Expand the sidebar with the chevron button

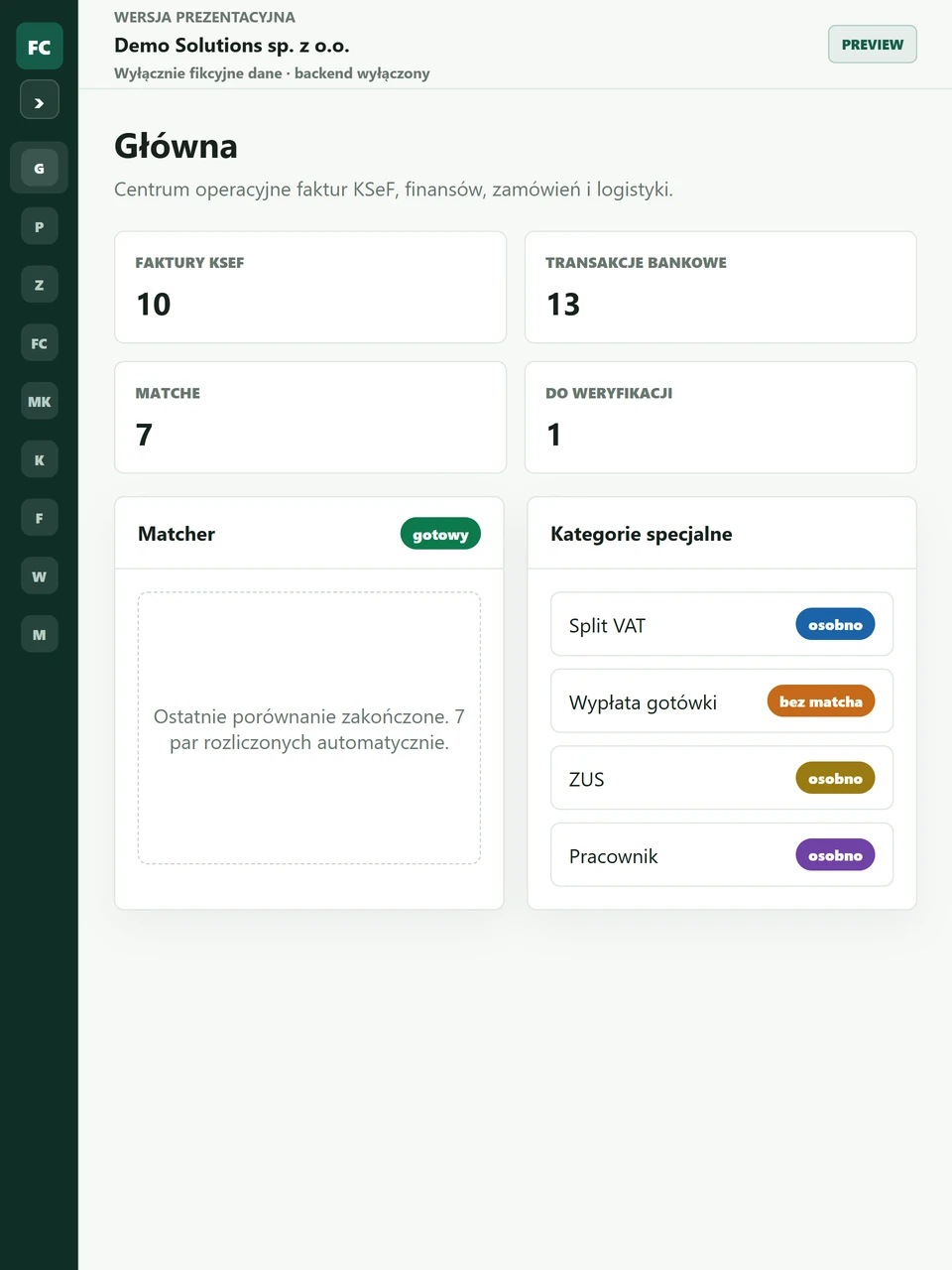(x=40, y=100)
